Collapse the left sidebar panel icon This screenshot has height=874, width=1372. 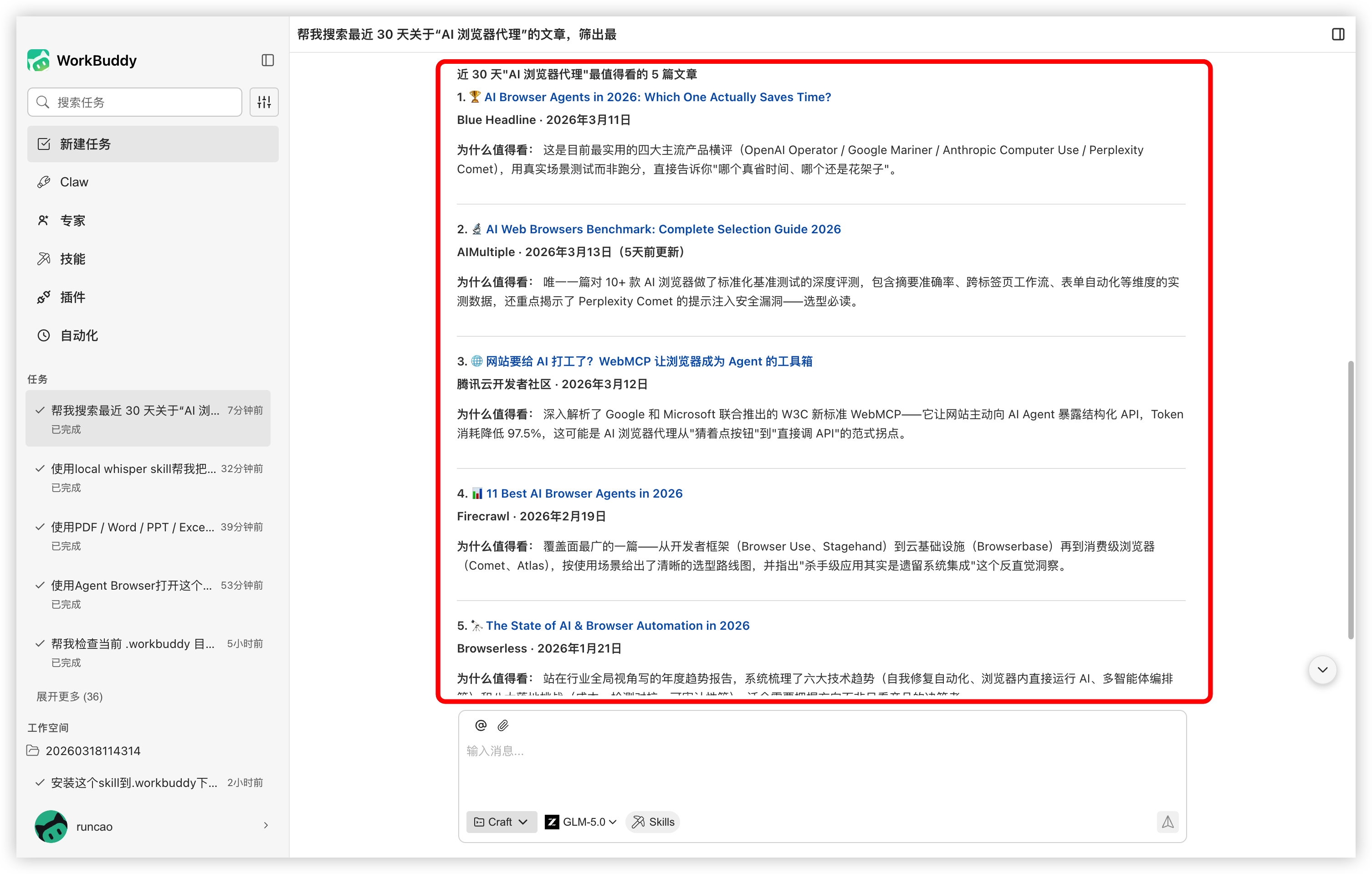[267, 61]
